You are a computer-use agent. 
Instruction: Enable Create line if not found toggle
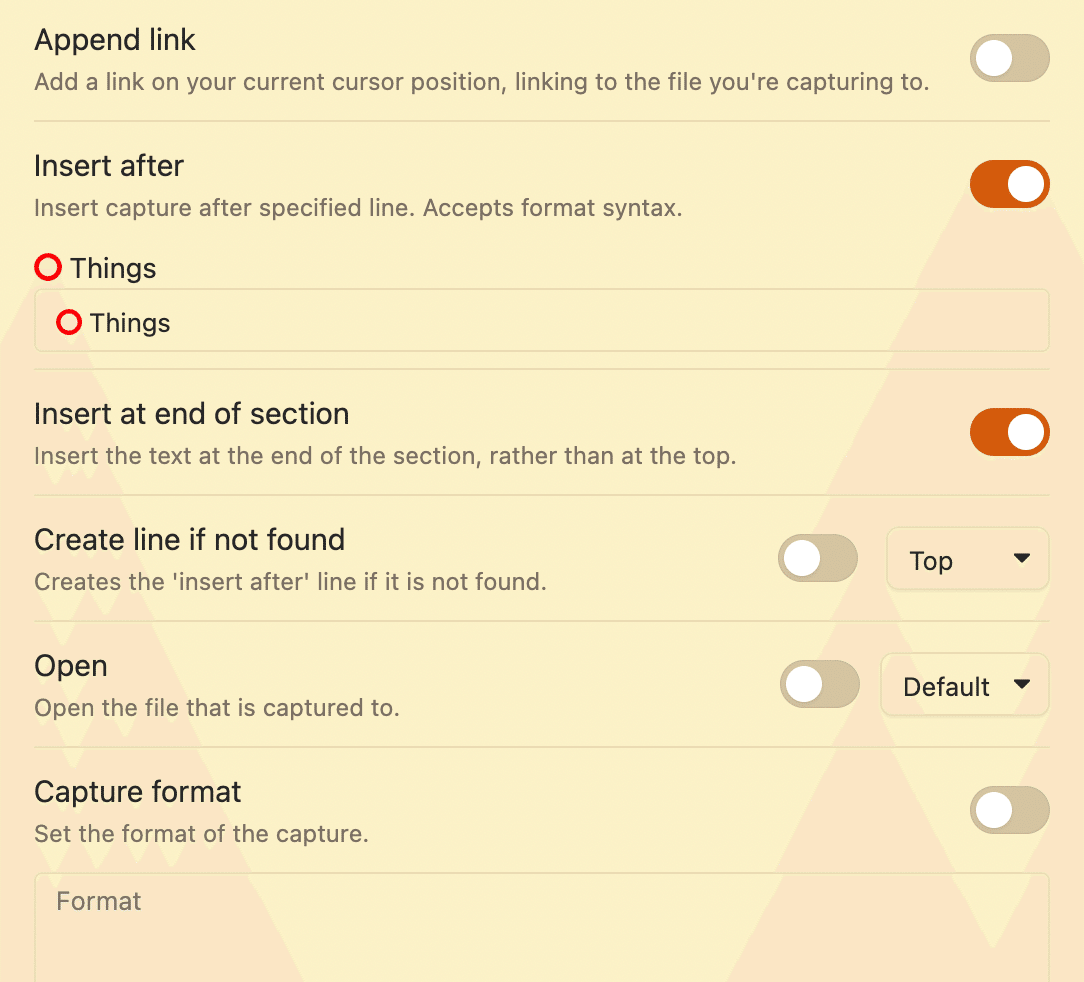(817, 559)
